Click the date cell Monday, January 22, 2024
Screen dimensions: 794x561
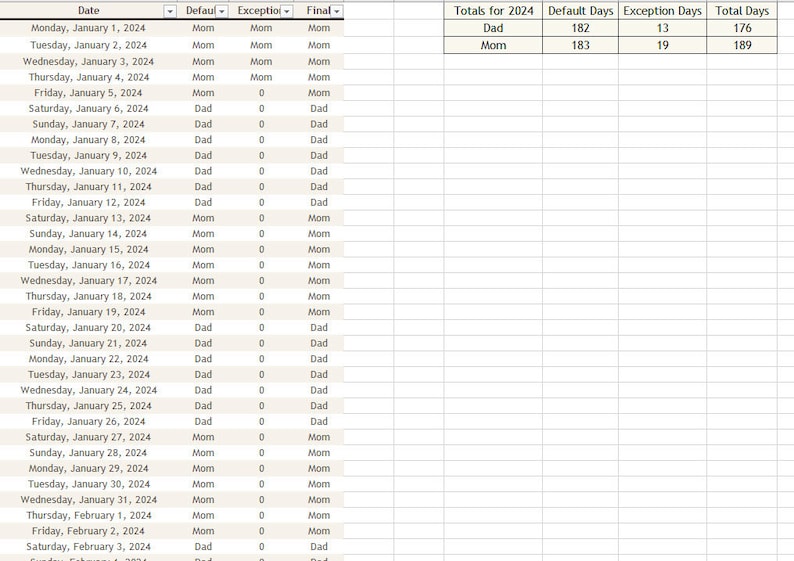click(x=89, y=359)
